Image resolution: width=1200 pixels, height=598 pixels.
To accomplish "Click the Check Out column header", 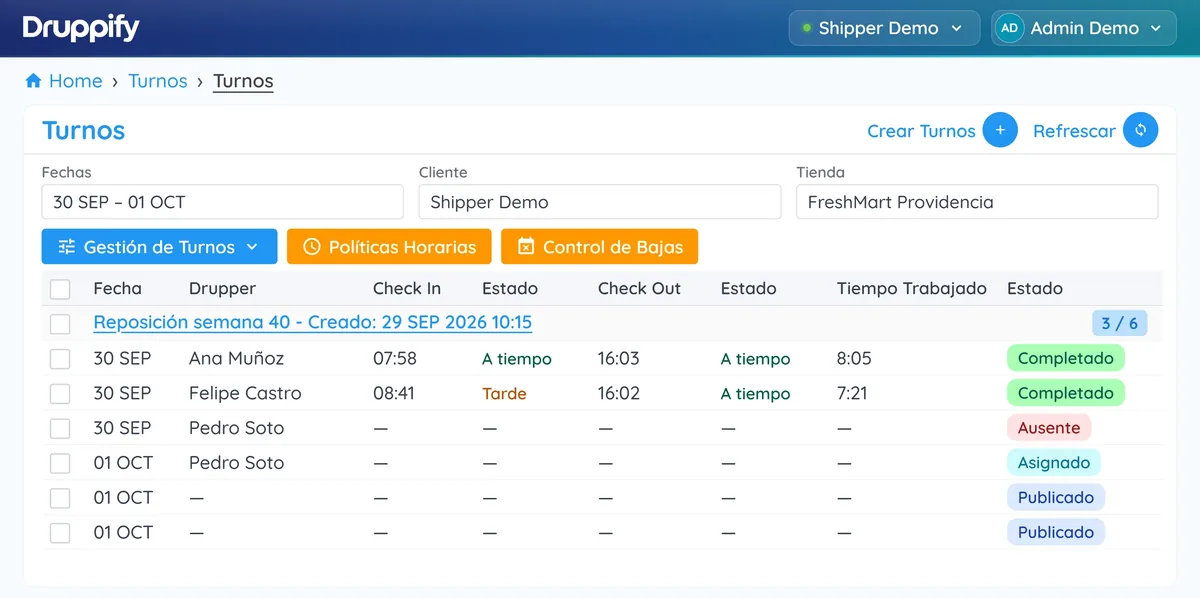I will pyautogui.click(x=639, y=288).
